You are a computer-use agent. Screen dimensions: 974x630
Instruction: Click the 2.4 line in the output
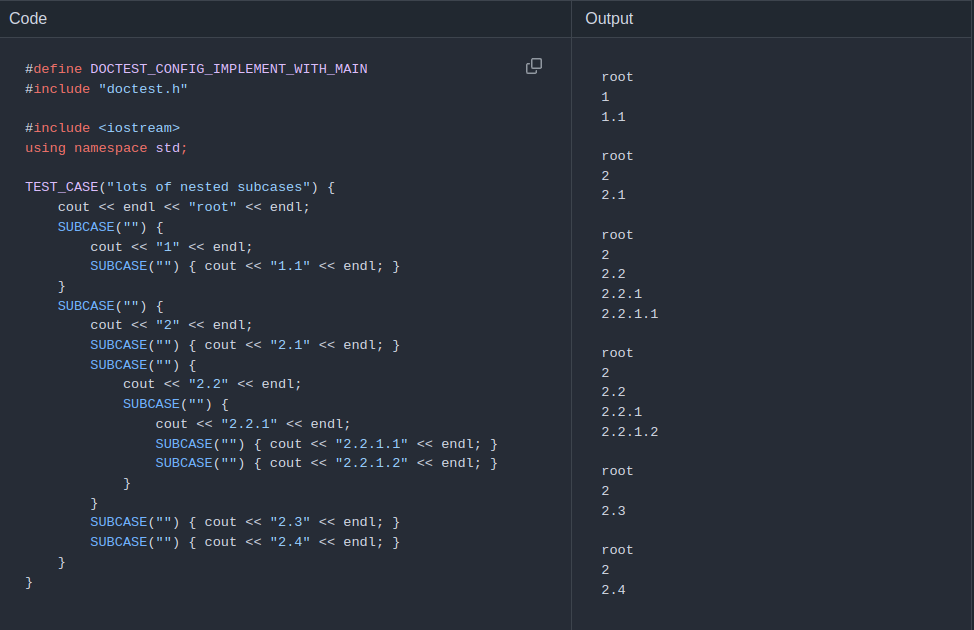pos(613,590)
